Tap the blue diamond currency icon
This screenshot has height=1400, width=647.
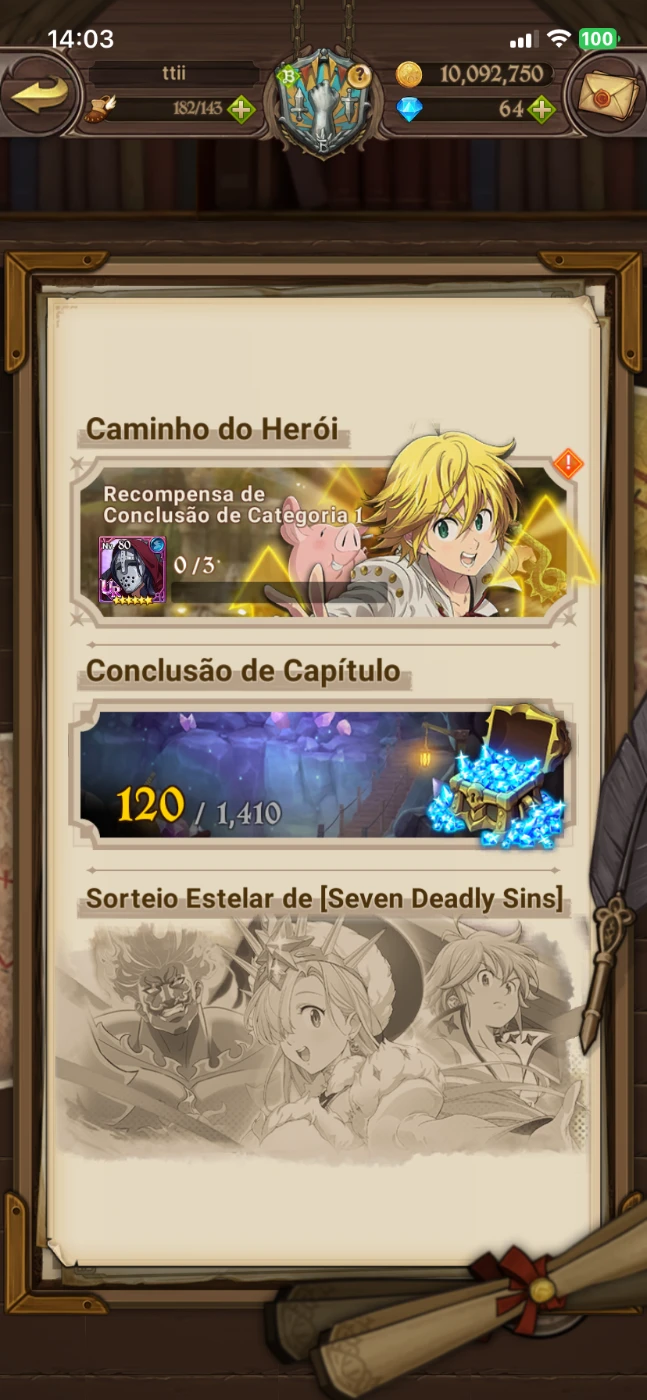click(410, 110)
